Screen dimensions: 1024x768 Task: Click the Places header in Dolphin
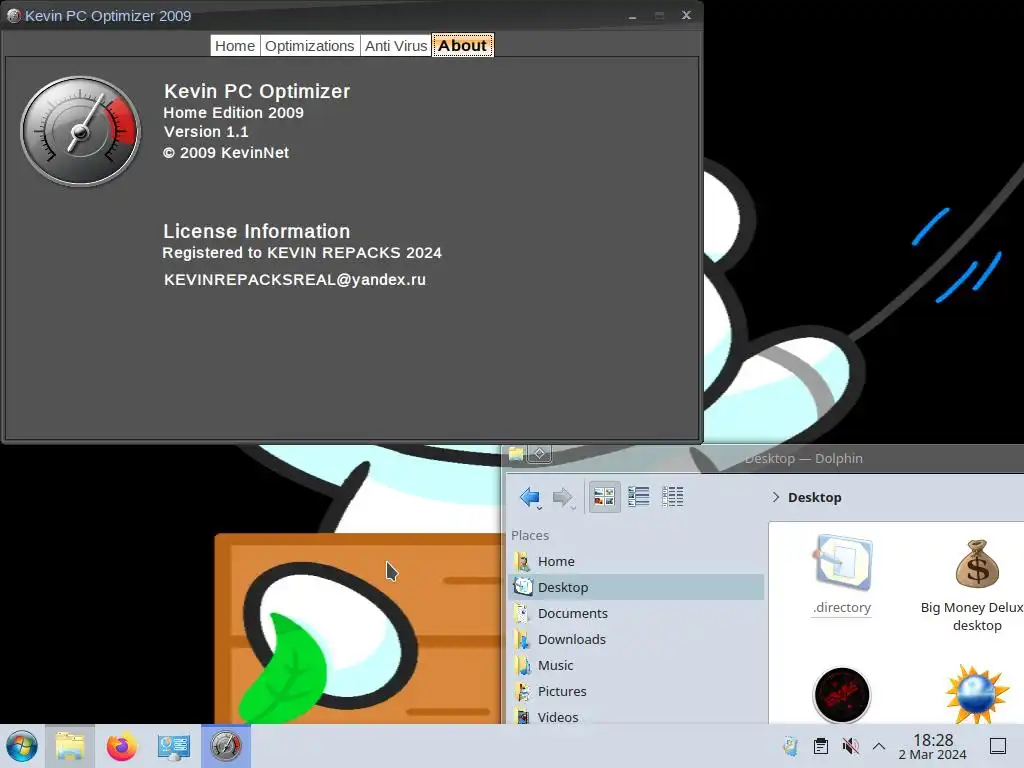(x=530, y=536)
